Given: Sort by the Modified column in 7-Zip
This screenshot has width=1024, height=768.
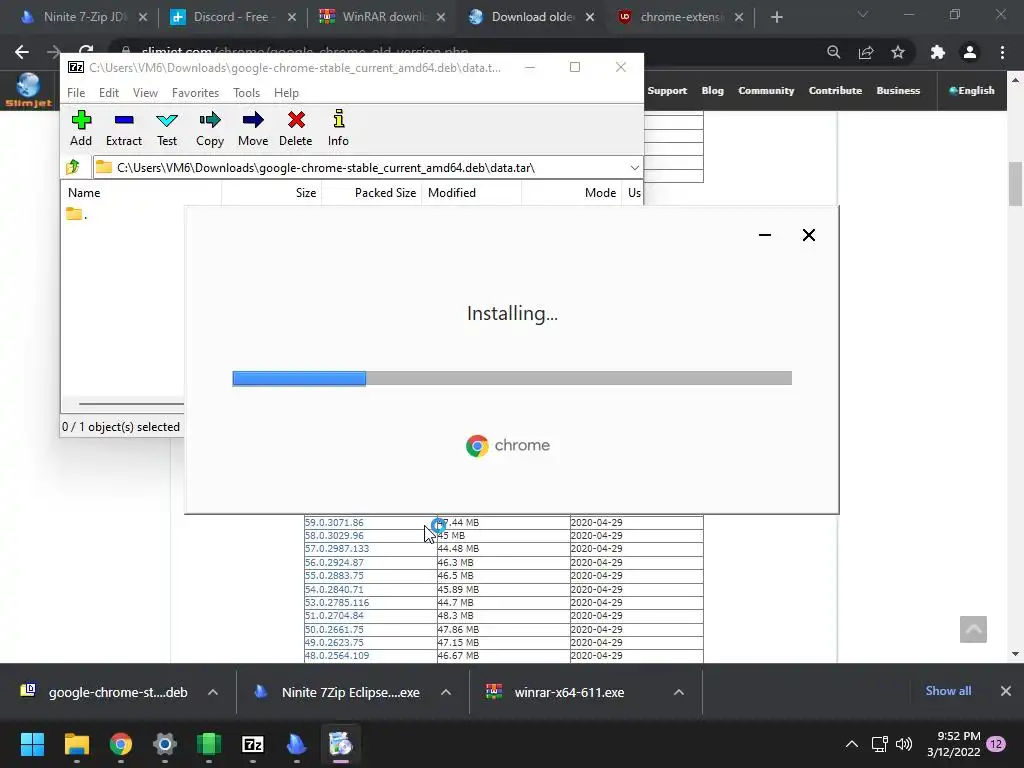Looking at the screenshot, I should (472, 193).
